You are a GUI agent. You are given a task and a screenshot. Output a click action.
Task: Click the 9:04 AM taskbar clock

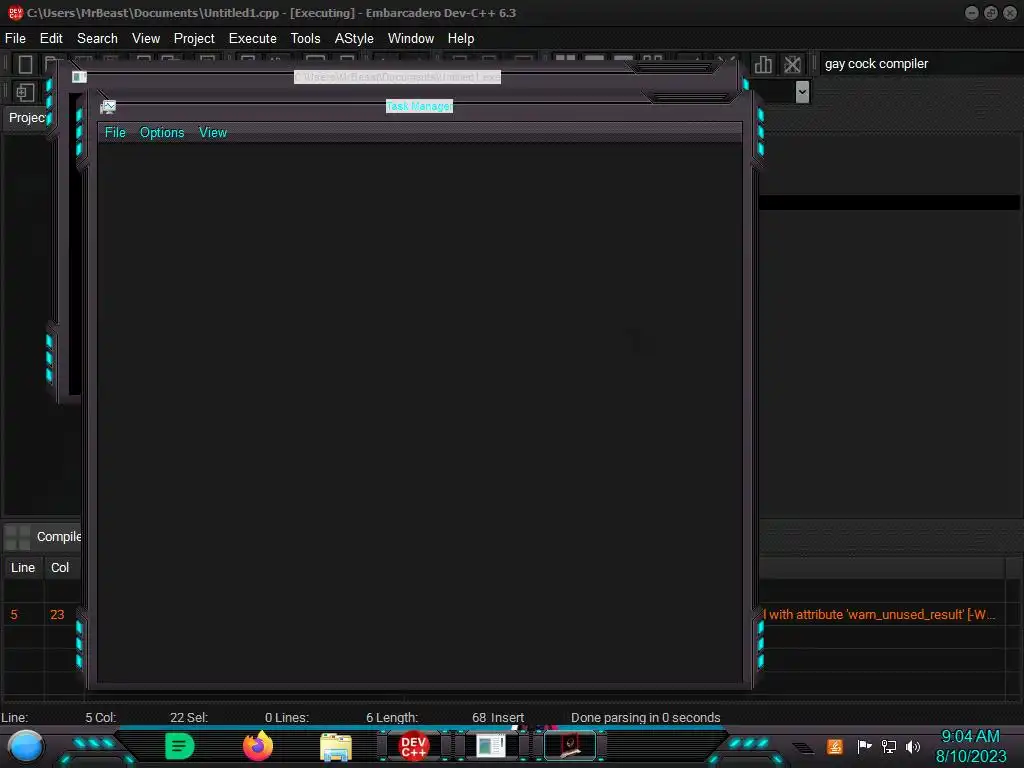970,737
